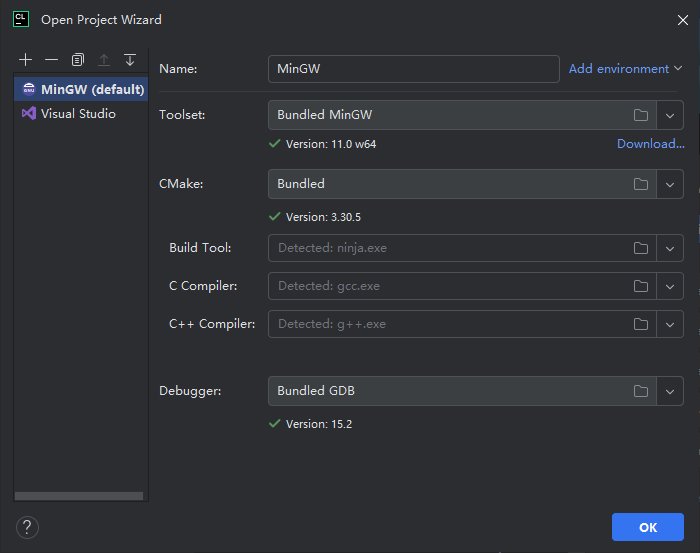This screenshot has height=553, width=700.
Task: Click the Version: 11.0 w64 text
Action: (x=331, y=144)
